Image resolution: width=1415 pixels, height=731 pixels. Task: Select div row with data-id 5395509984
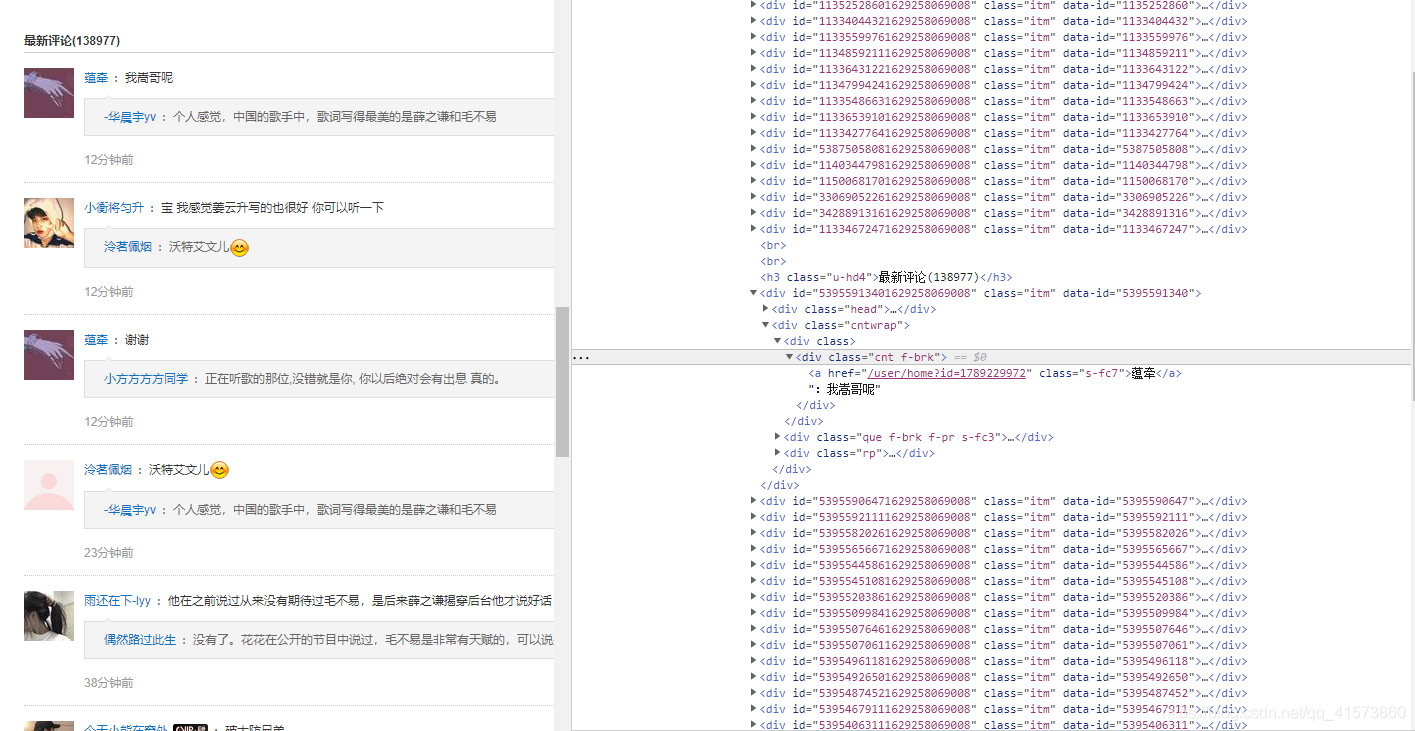1003,613
